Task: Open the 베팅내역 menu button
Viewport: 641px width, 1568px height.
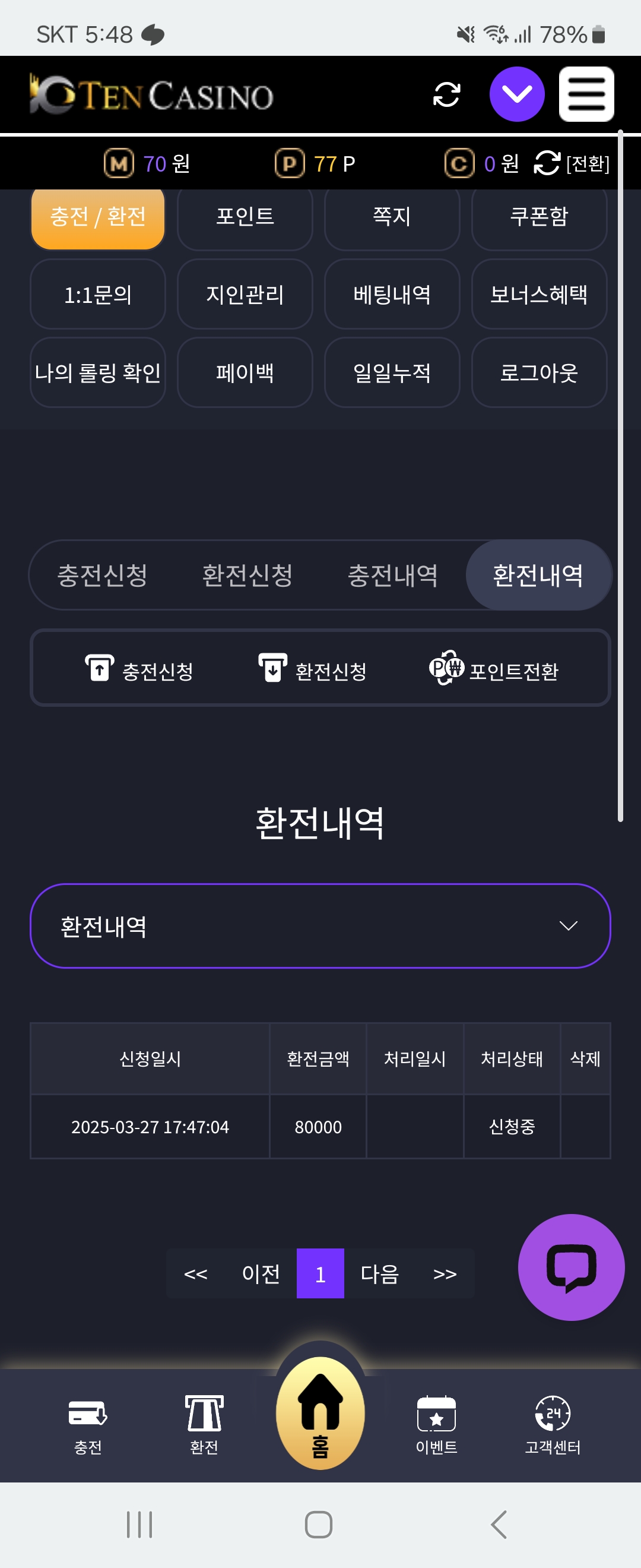Action: [392, 295]
